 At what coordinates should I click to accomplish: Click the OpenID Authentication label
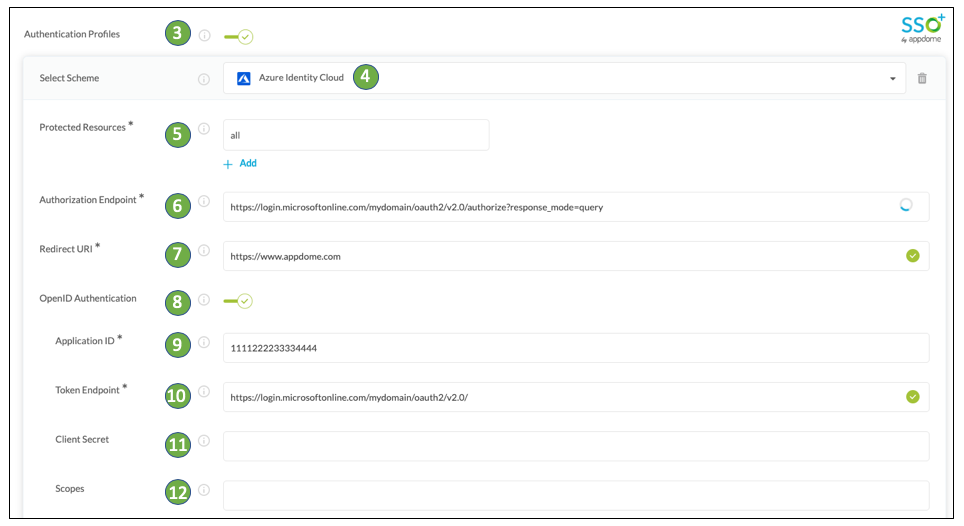(88, 299)
